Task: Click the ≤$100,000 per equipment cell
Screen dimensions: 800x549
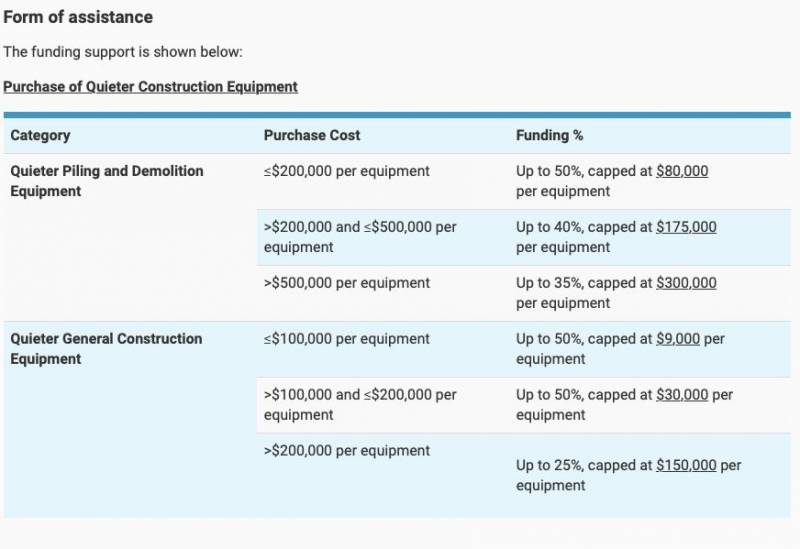Action: [347, 339]
